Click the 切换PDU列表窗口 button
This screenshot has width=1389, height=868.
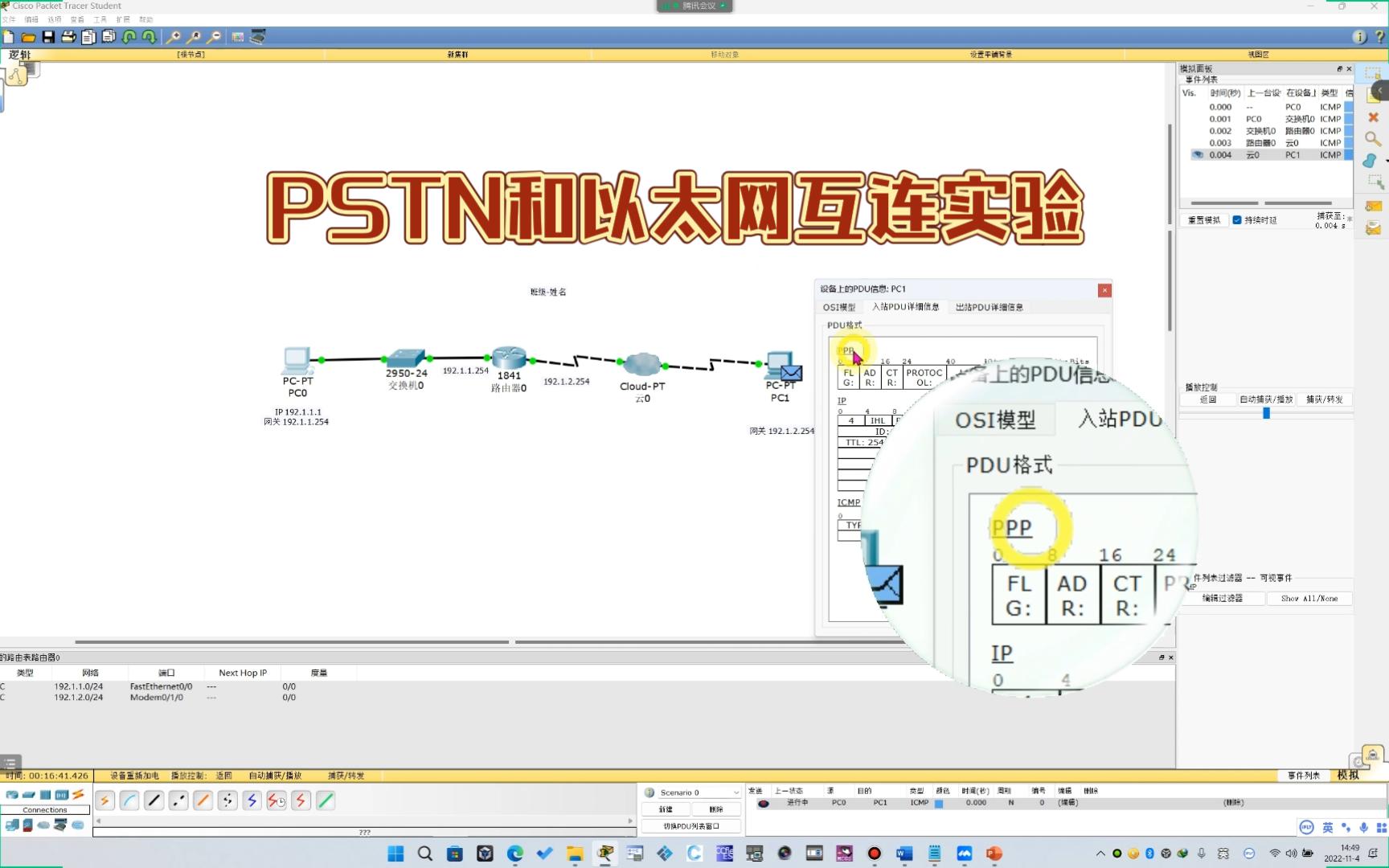(x=691, y=826)
